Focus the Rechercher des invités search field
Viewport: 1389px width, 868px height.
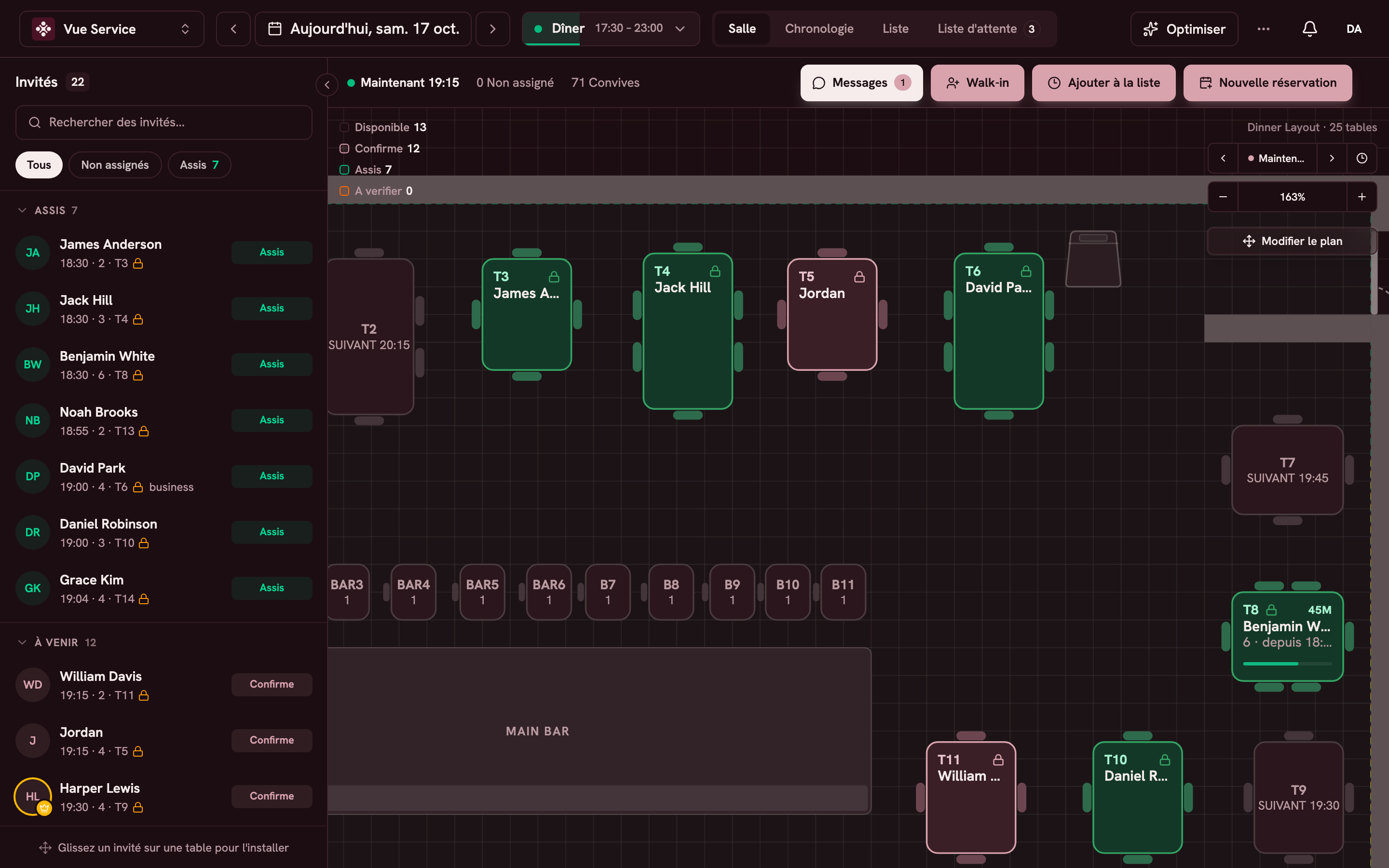(x=163, y=122)
